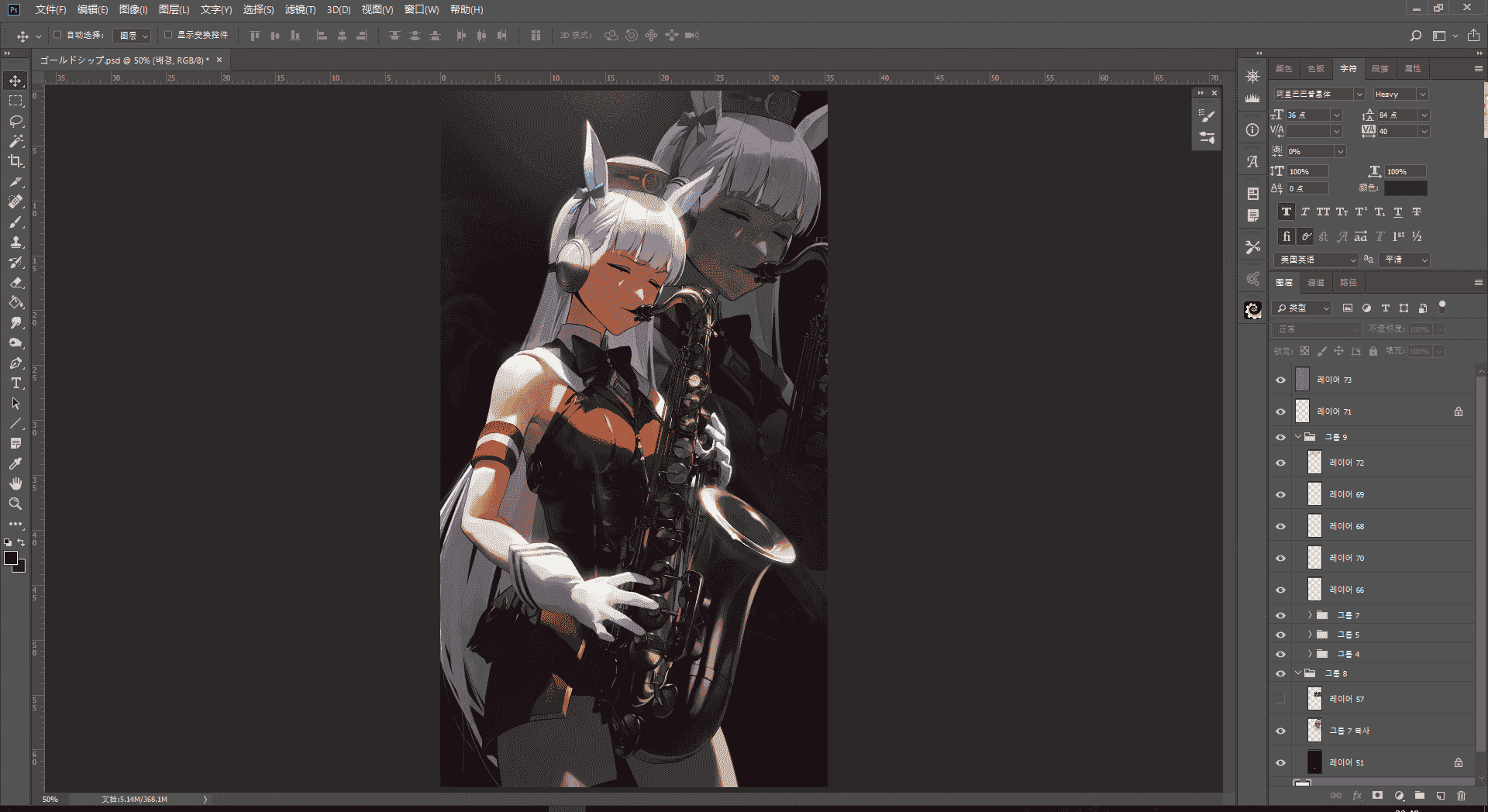Toggle the auto-select checkbox

[x=57, y=35]
